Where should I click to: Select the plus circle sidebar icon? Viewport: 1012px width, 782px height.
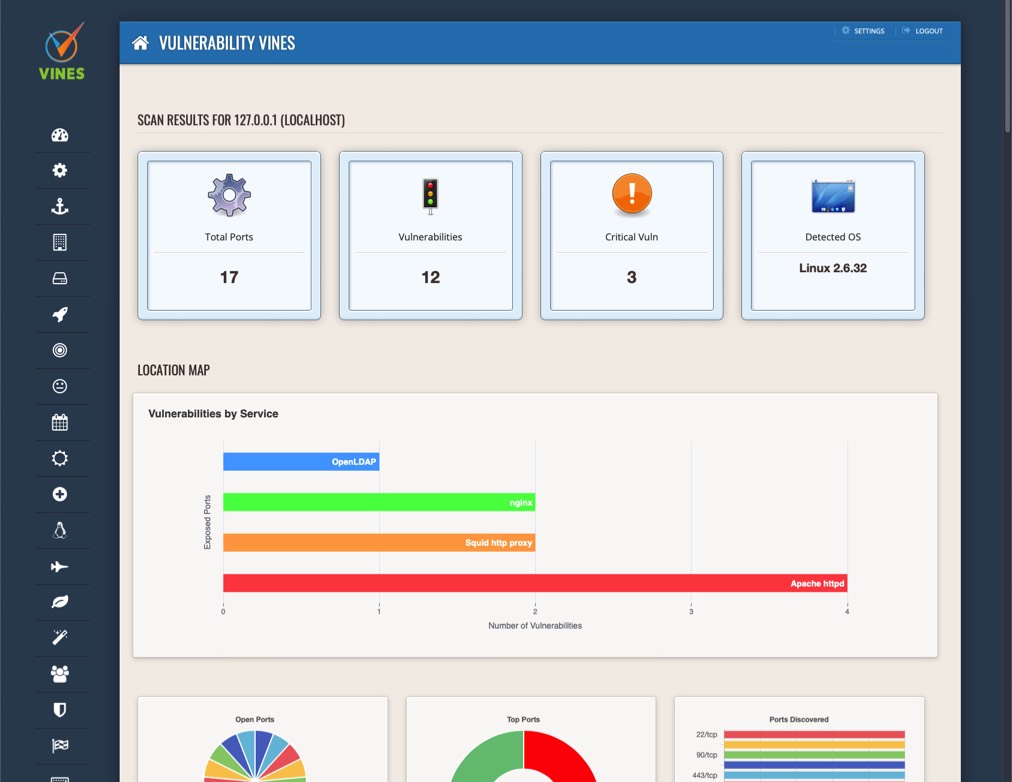(x=60, y=494)
